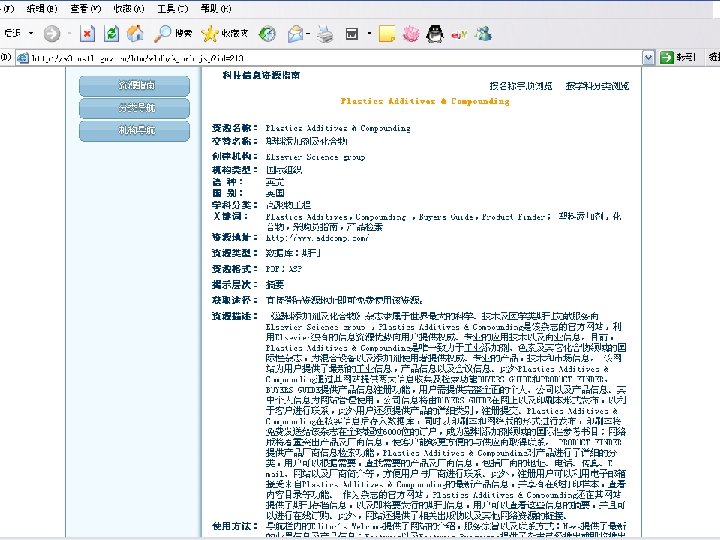
Task: Click the third sidebar button 机构导航
Action: [x=134, y=131]
